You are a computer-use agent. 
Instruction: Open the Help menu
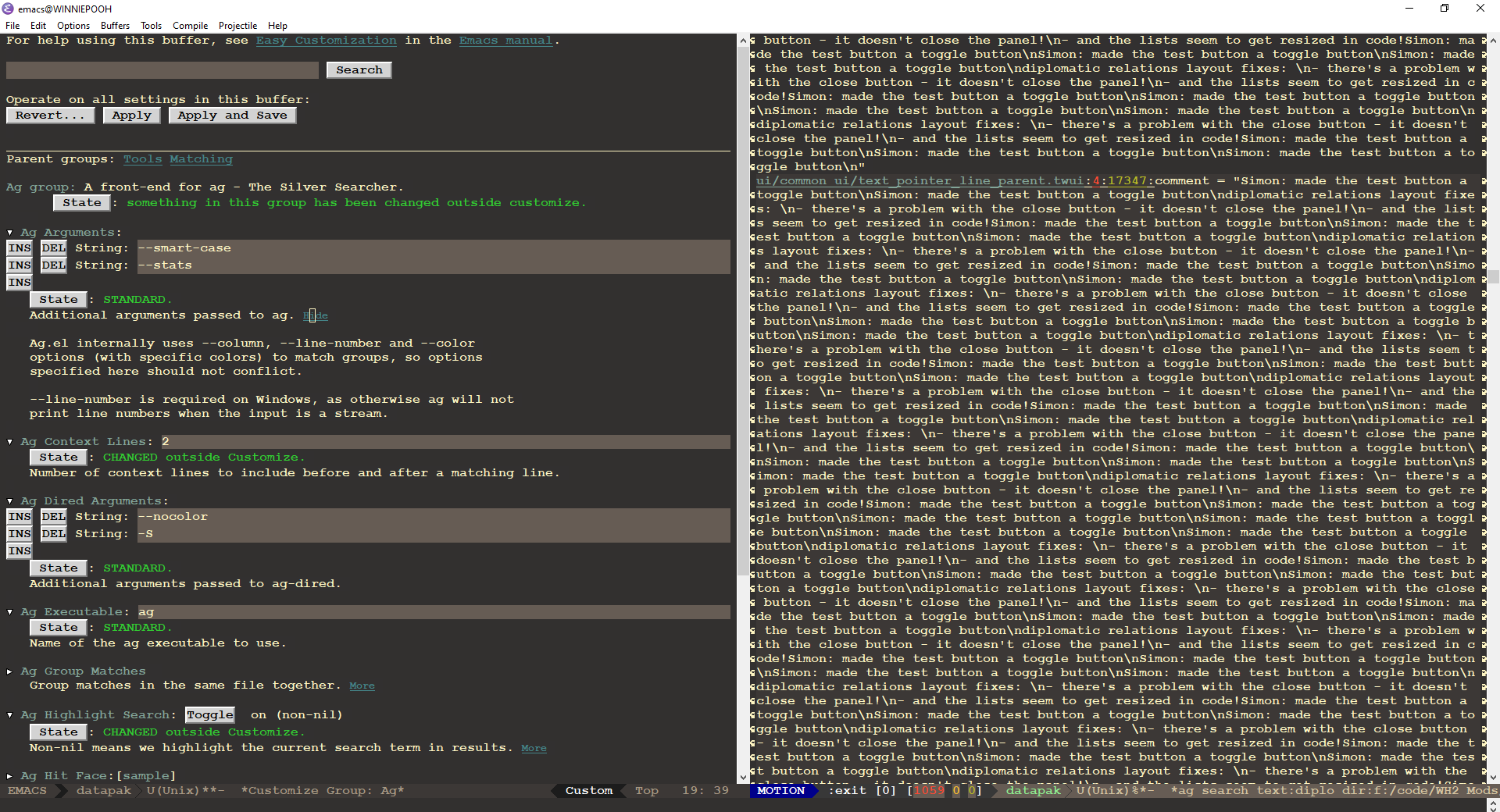pyautogui.click(x=277, y=26)
